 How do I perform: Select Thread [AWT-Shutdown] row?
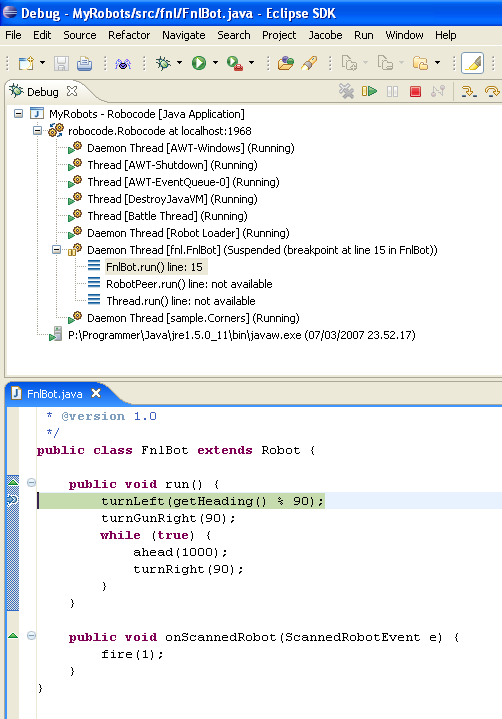[172, 165]
